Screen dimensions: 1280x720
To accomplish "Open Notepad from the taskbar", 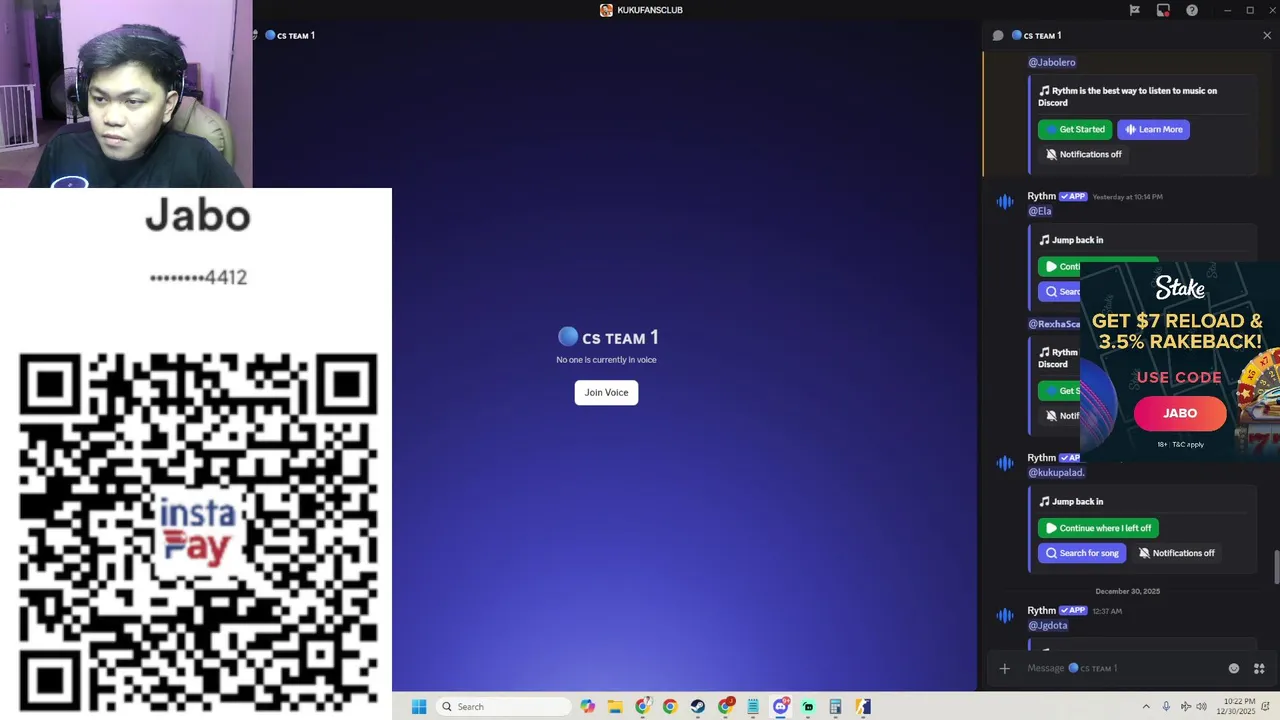I will (753, 707).
